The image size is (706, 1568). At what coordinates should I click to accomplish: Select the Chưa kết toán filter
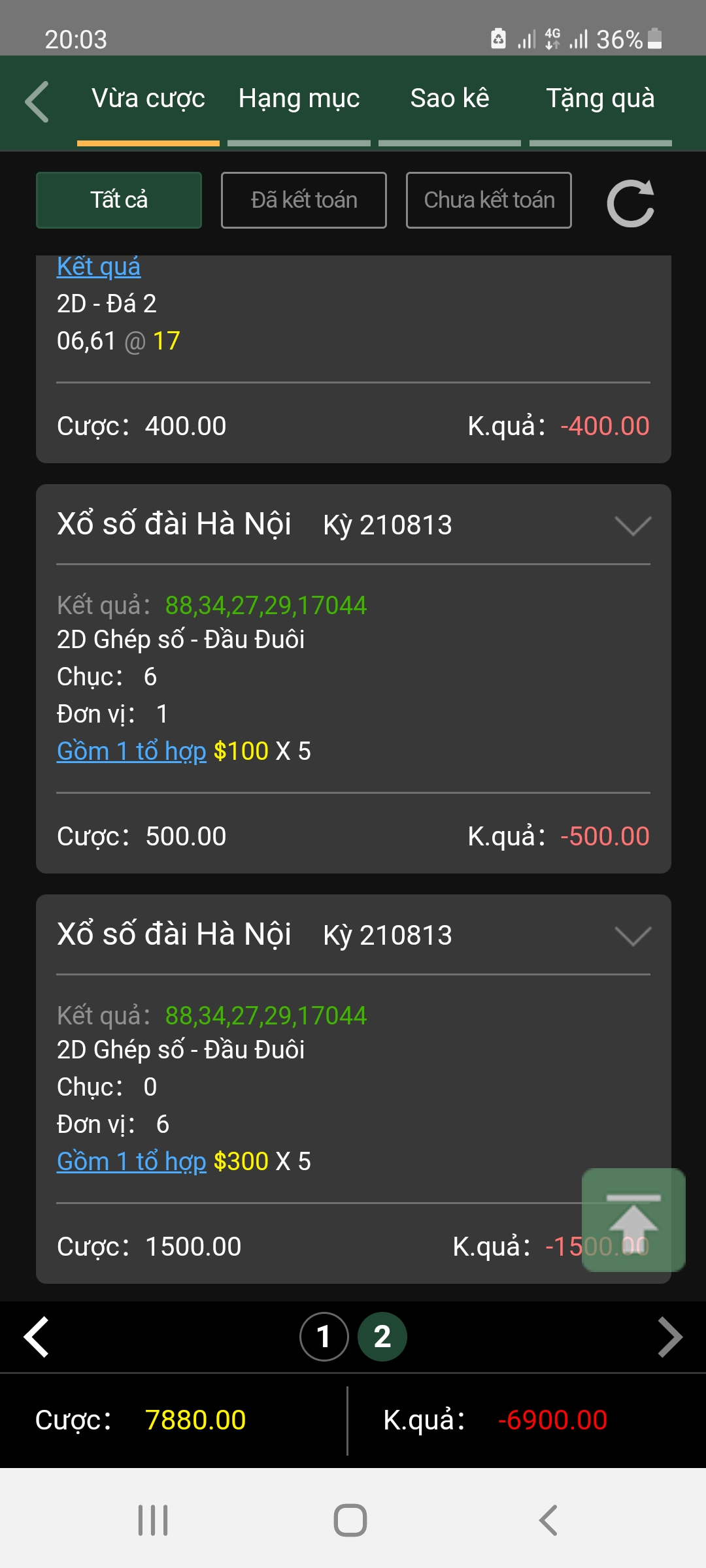[x=489, y=200]
